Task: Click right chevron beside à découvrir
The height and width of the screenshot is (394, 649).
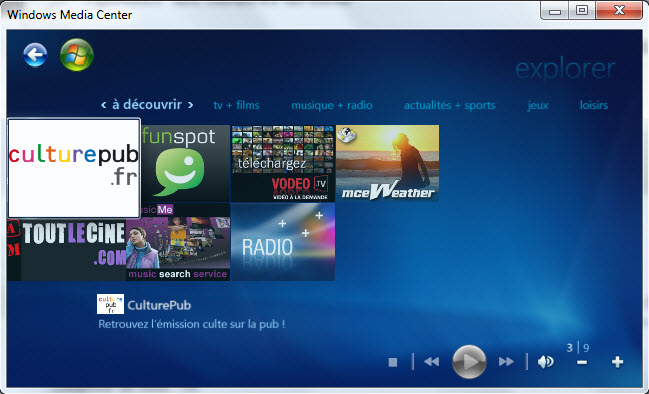Action: pyautogui.click(x=190, y=105)
